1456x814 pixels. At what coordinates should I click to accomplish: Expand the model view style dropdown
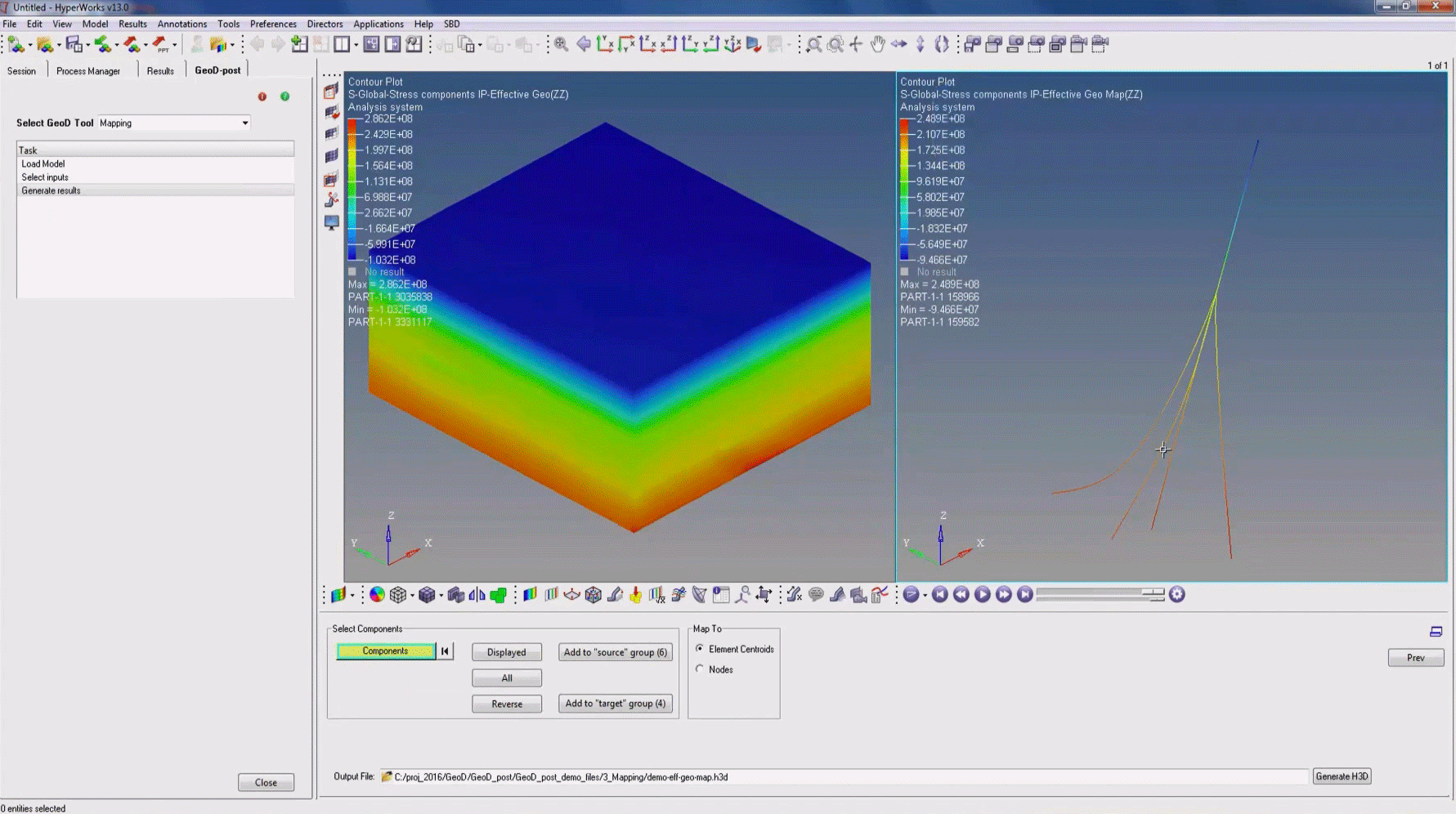442,595
